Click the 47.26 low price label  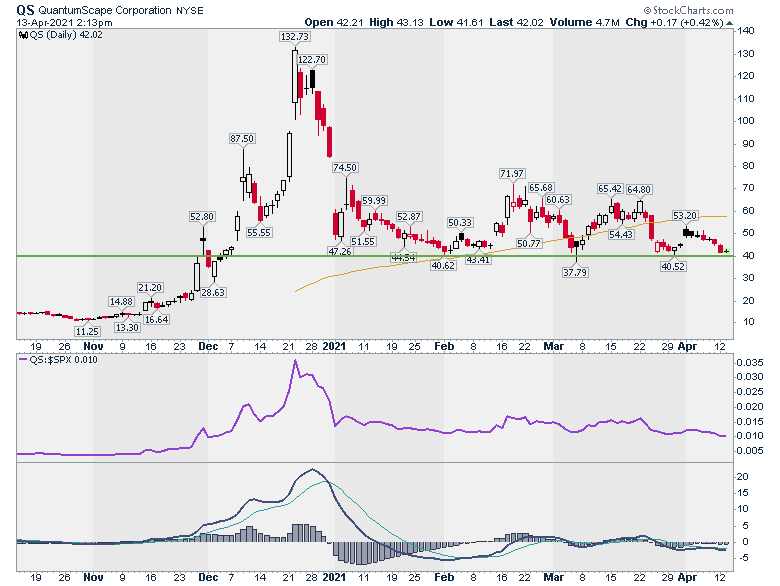pyautogui.click(x=340, y=251)
